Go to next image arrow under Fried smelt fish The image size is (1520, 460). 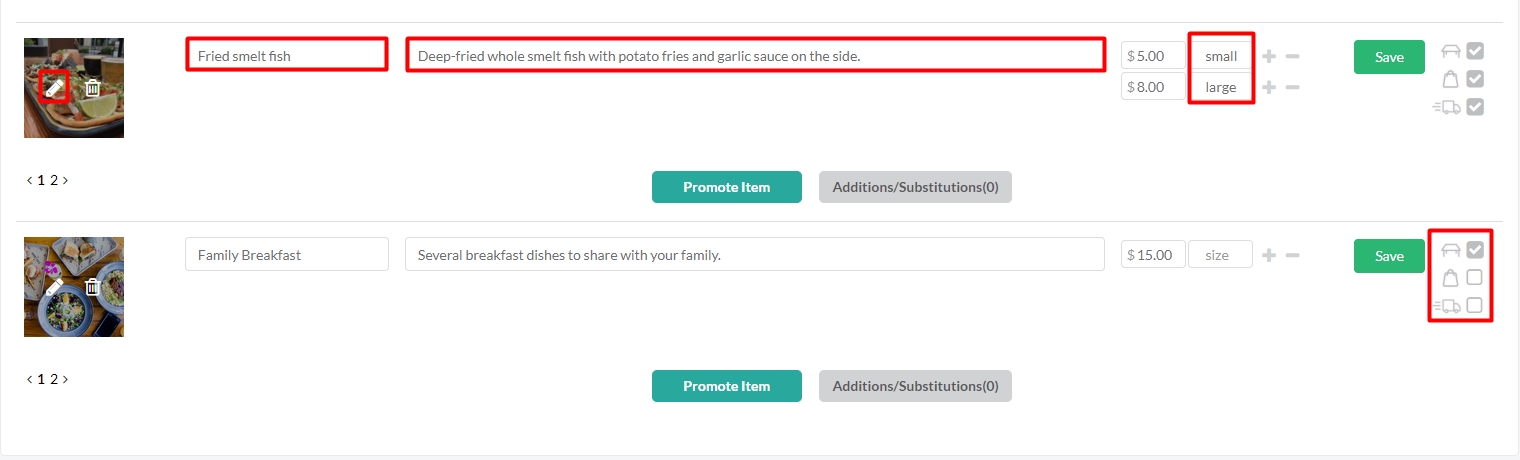[x=65, y=180]
